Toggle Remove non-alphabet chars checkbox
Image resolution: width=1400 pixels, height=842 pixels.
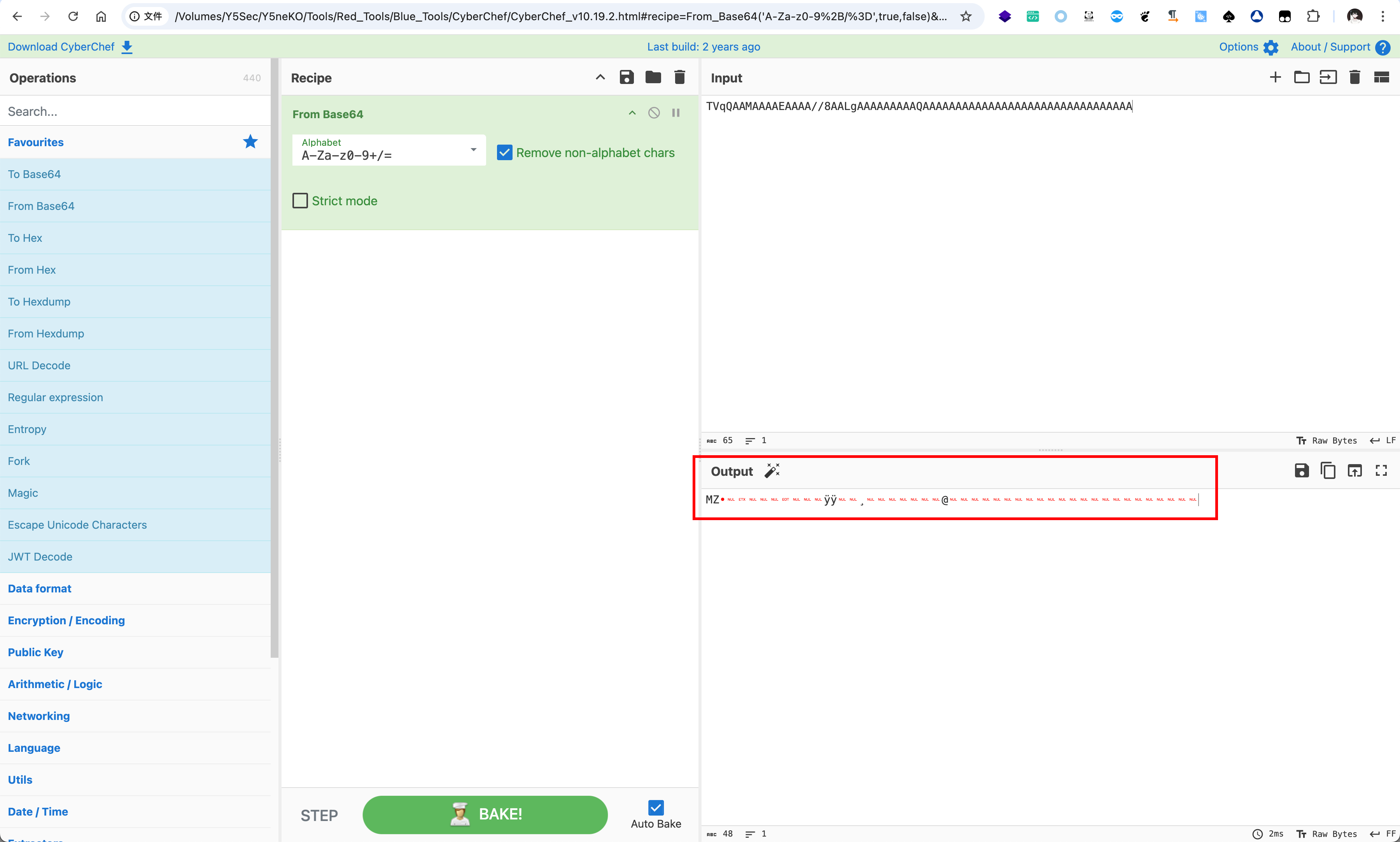click(x=504, y=153)
